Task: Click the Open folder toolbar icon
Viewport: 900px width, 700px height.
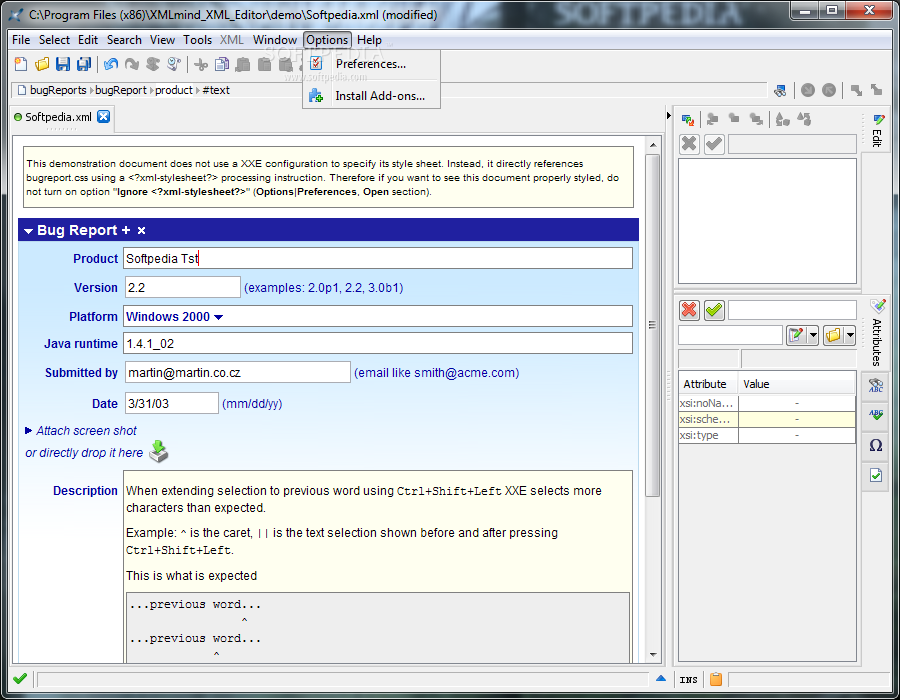Action: click(42, 64)
